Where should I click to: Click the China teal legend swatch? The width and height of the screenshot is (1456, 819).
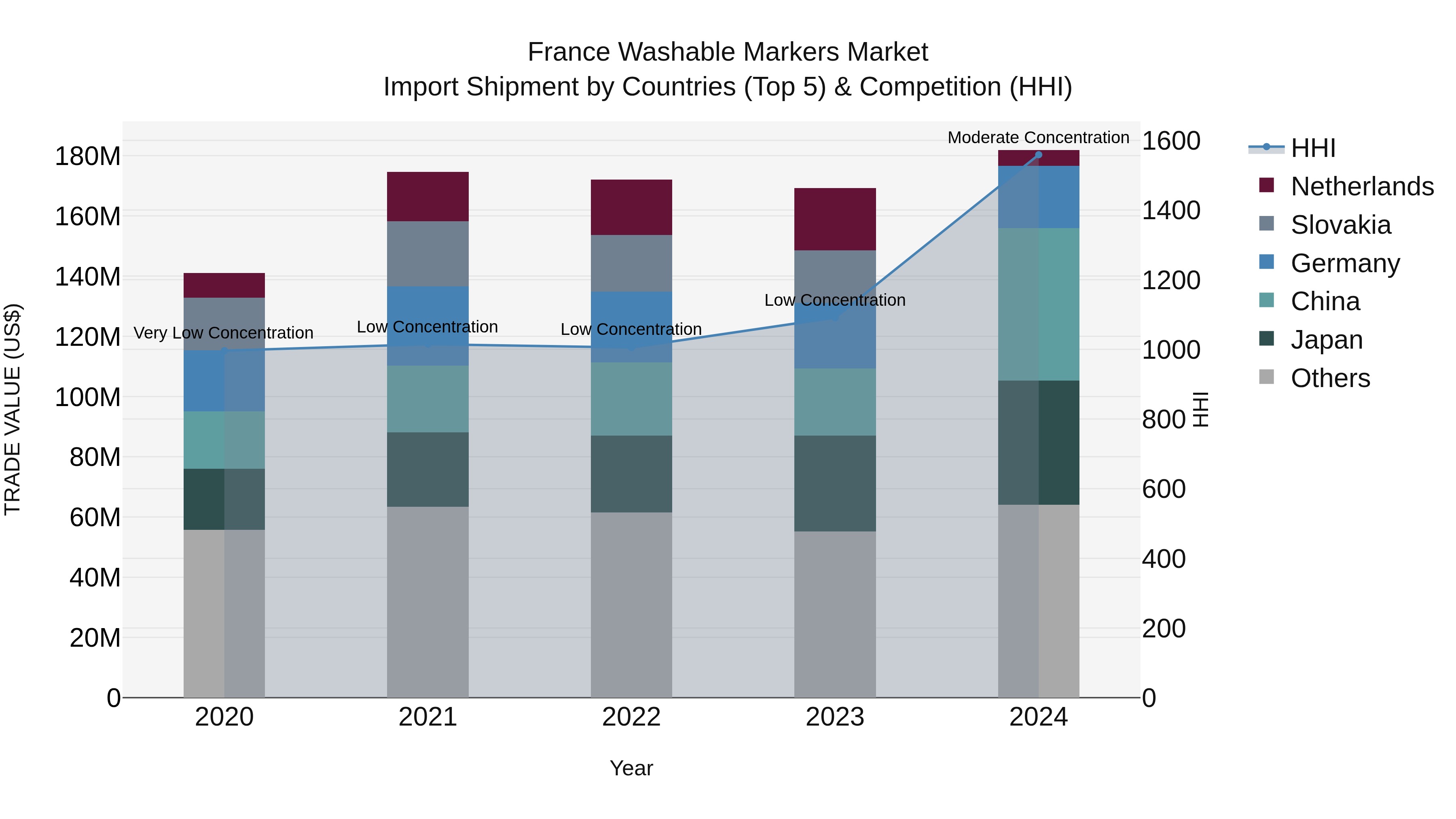(x=1267, y=300)
